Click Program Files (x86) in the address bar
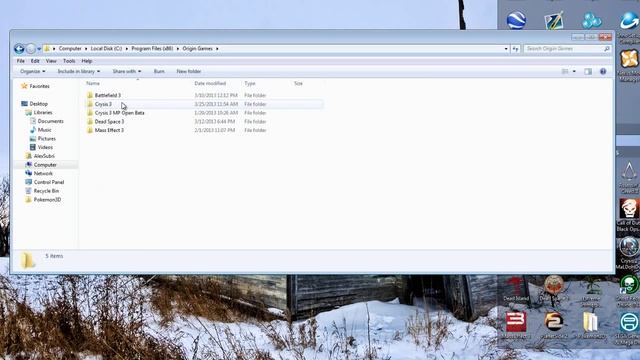 (152, 49)
